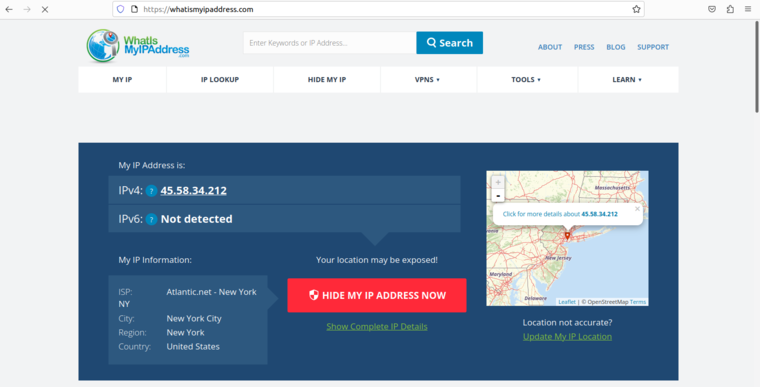The image size is (760, 387).
Task: Select the IP LOOKUP nav item
Action: (220, 80)
